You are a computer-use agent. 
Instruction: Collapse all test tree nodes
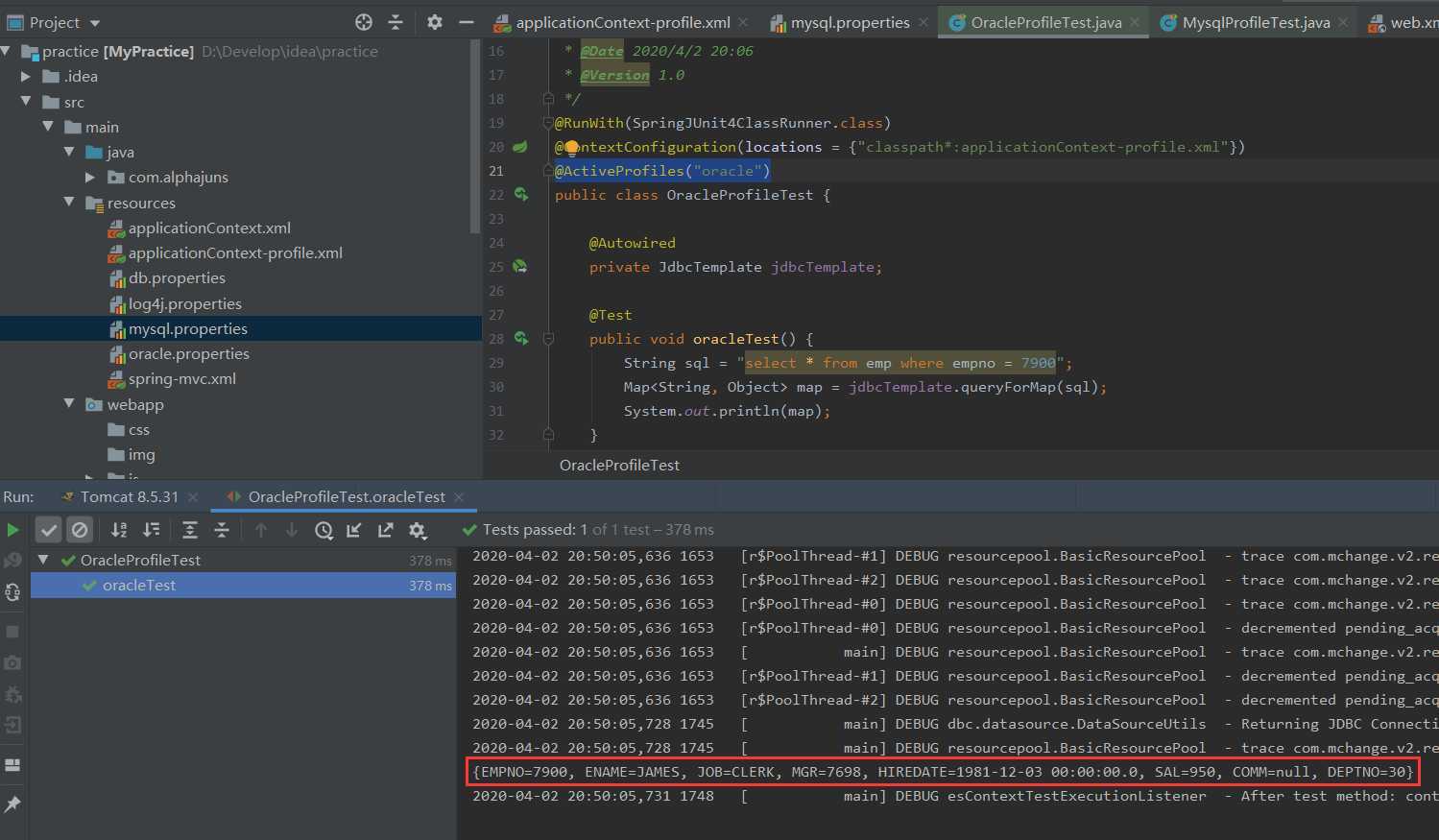pos(222,530)
